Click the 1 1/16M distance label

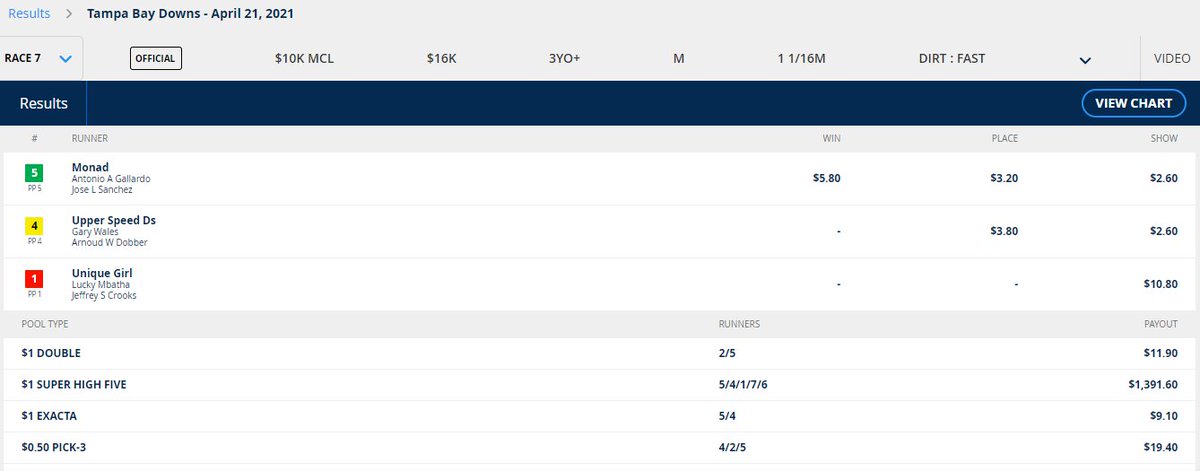click(x=801, y=58)
